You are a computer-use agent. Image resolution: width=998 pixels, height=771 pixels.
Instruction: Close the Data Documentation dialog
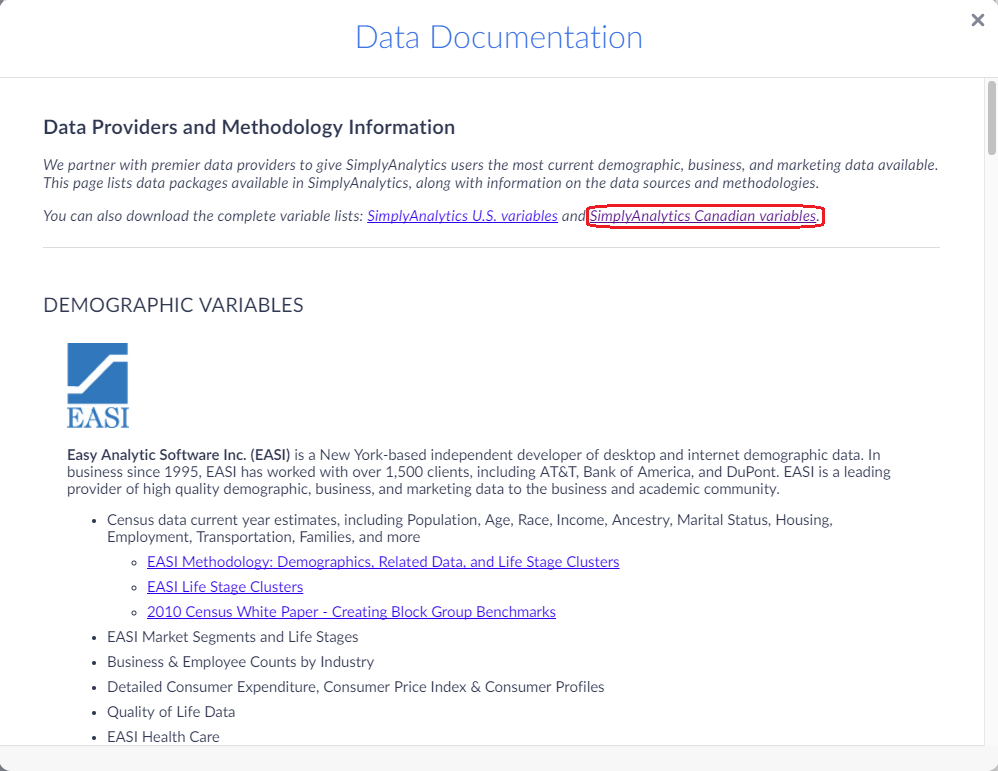(x=977, y=20)
